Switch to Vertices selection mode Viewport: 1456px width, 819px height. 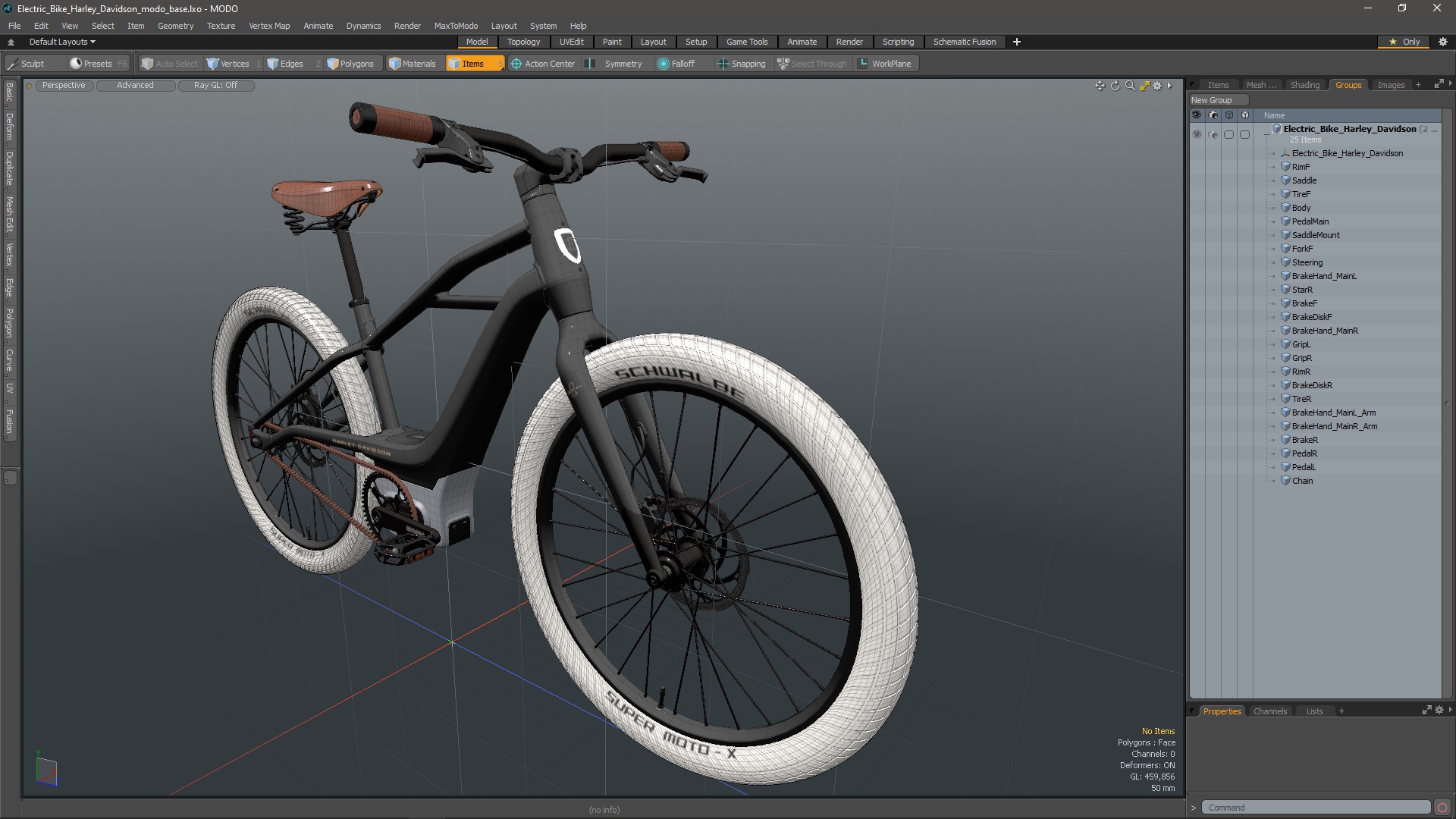pyautogui.click(x=234, y=64)
